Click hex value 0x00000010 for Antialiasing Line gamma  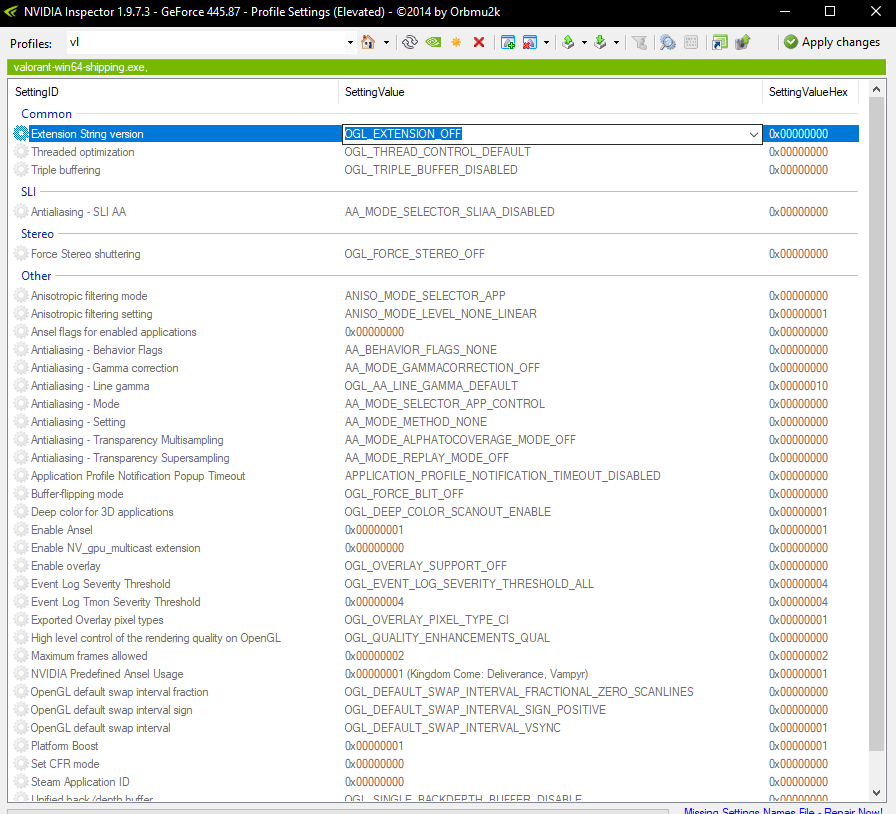click(x=798, y=386)
